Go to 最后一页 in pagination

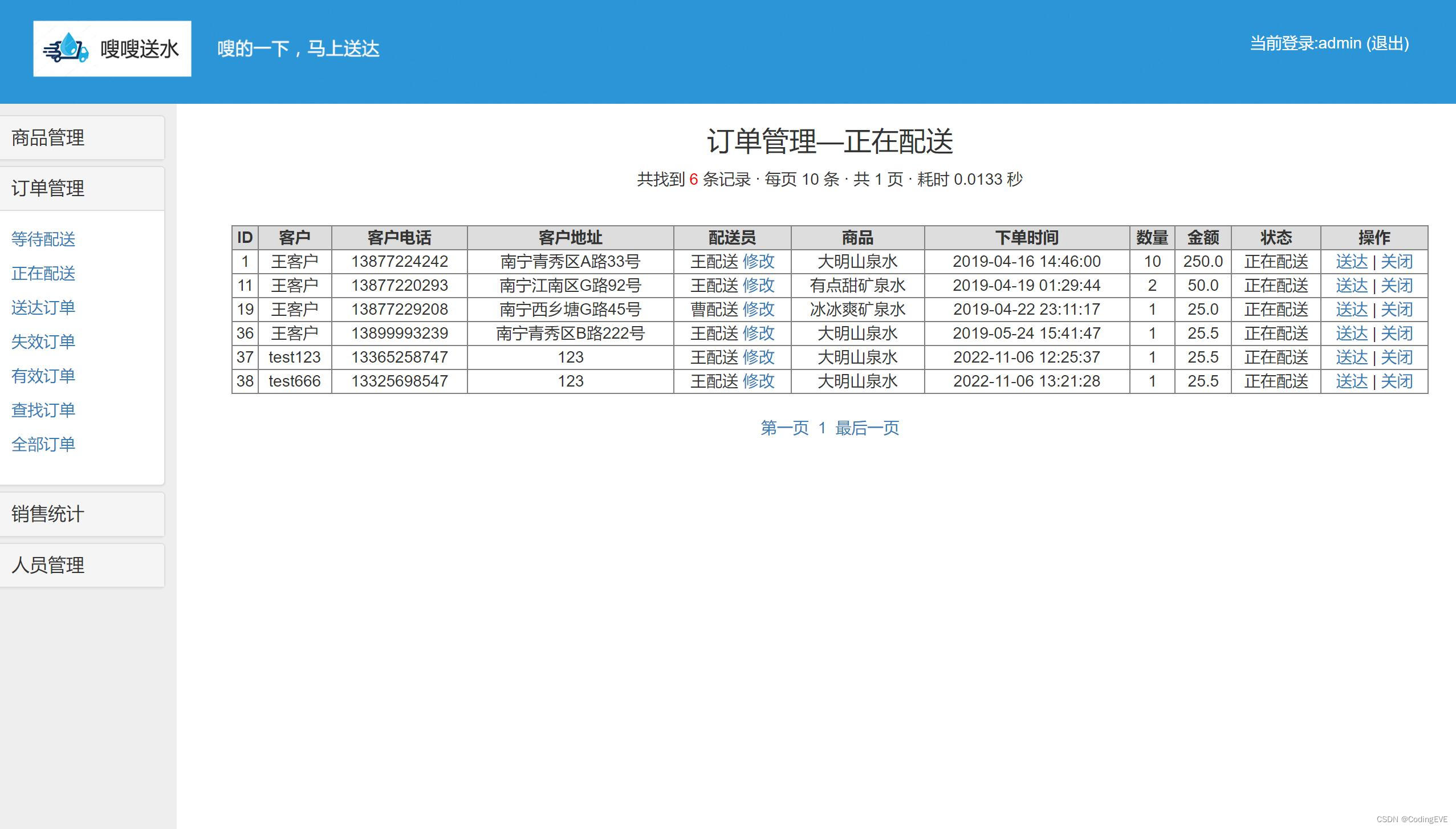coord(867,428)
